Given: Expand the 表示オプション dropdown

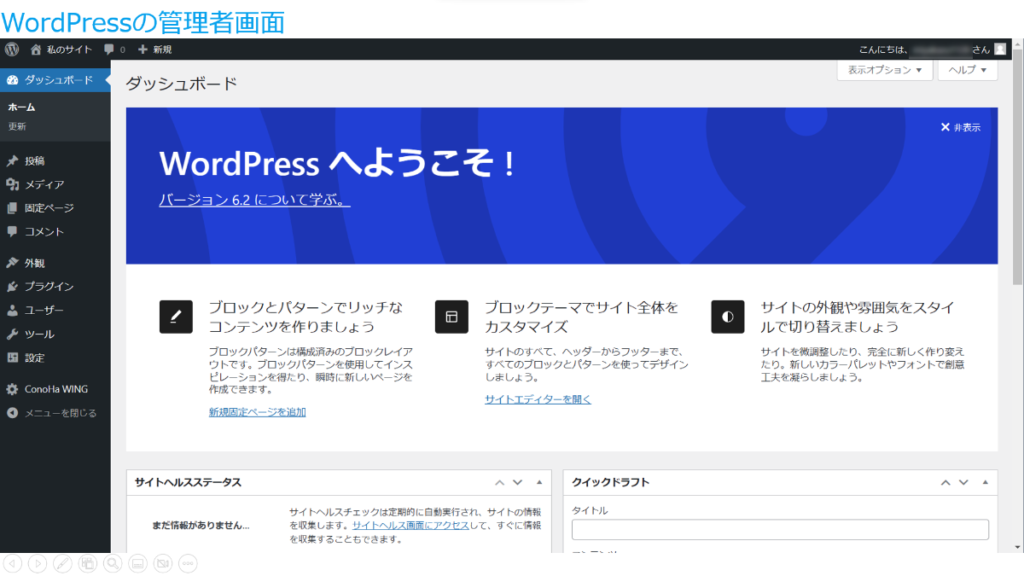Looking at the screenshot, I should pyautogui.click(x=885, y=70).
